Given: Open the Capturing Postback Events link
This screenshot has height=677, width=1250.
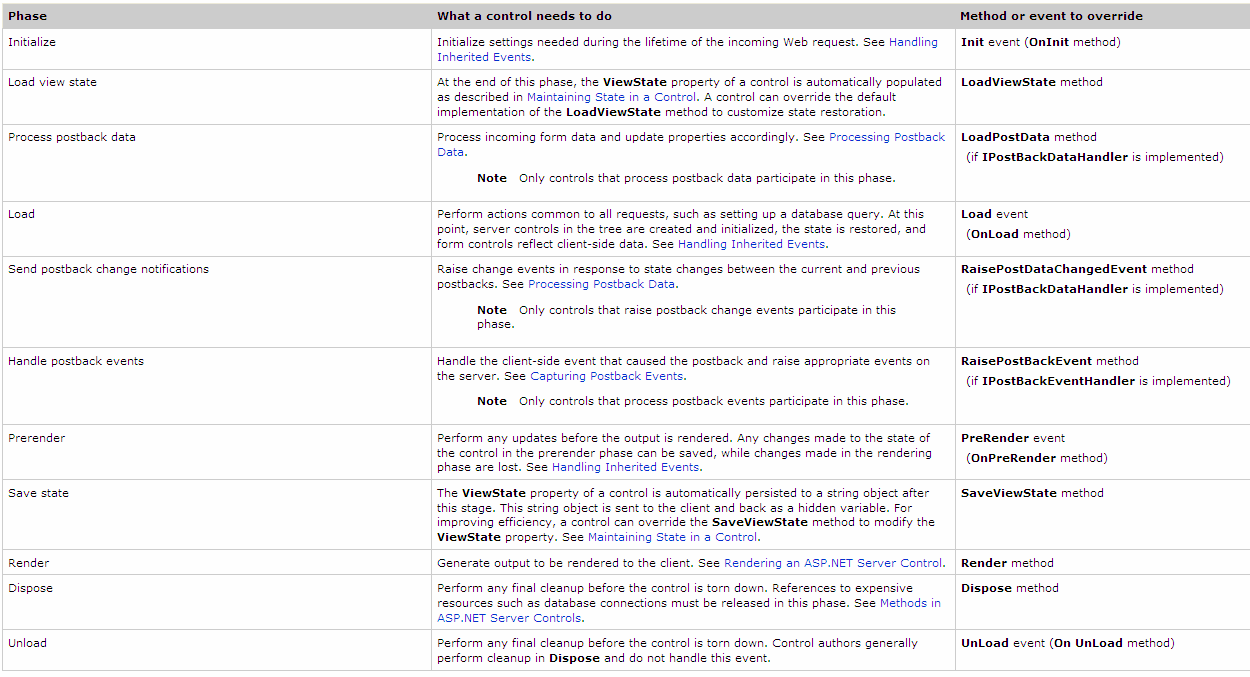Looking at the screenshot, I should (607, 376).
